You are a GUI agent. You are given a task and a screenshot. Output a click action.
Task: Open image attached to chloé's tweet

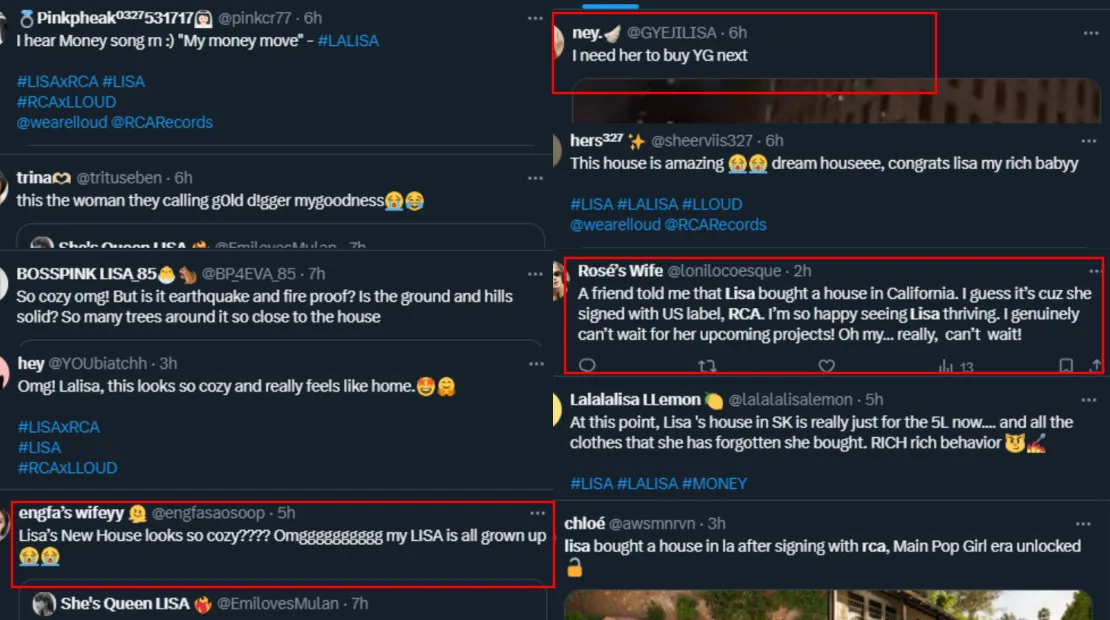coord(830,605)
